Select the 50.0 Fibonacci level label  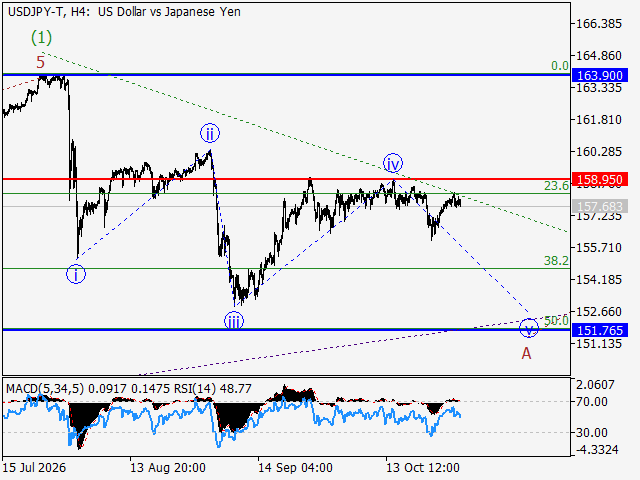click(x=556, y=320)
